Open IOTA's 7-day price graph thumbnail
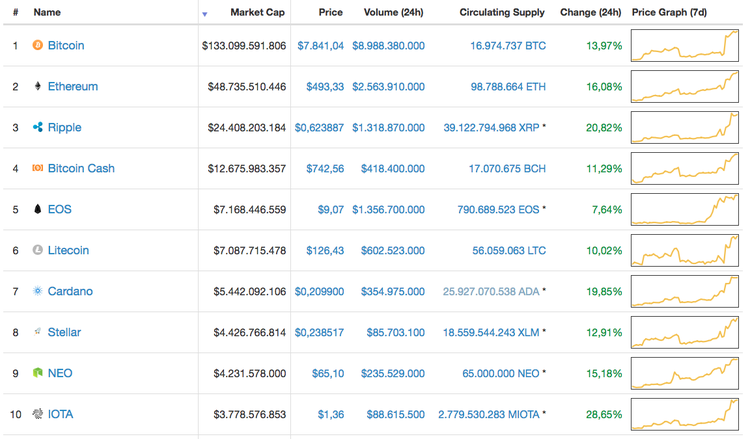The width and height of the screenshot is (750, 439). tap(684, 414)
